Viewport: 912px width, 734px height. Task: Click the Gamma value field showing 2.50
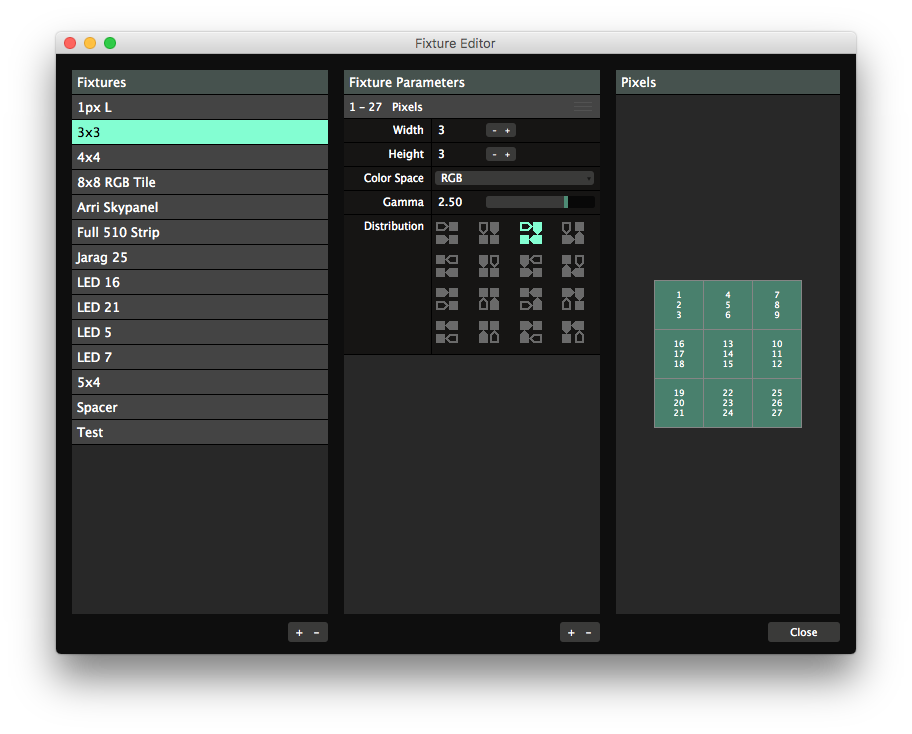tap(451, 202)
